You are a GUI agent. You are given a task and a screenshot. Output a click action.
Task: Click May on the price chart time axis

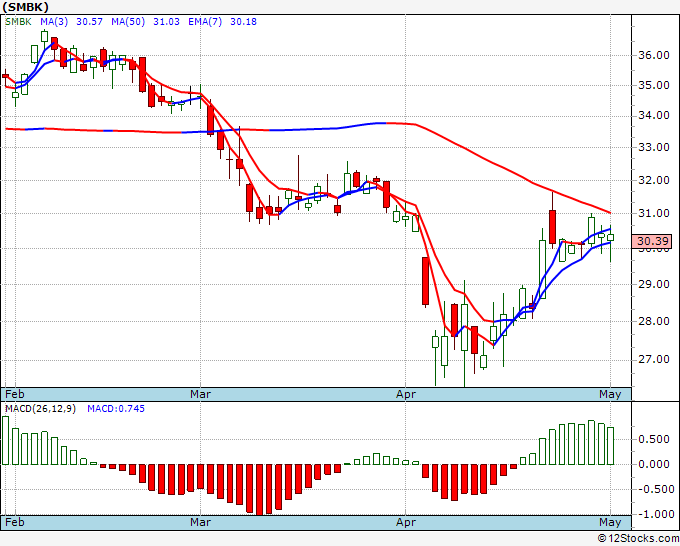(610, 394)
